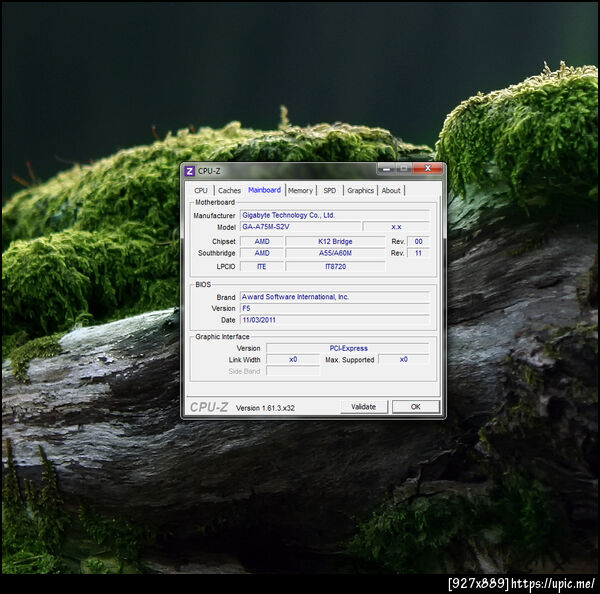Click the disabled maximize button in CPU-Z
The width and height of the screenshot is (600, 594).
[x=404, y=168]
